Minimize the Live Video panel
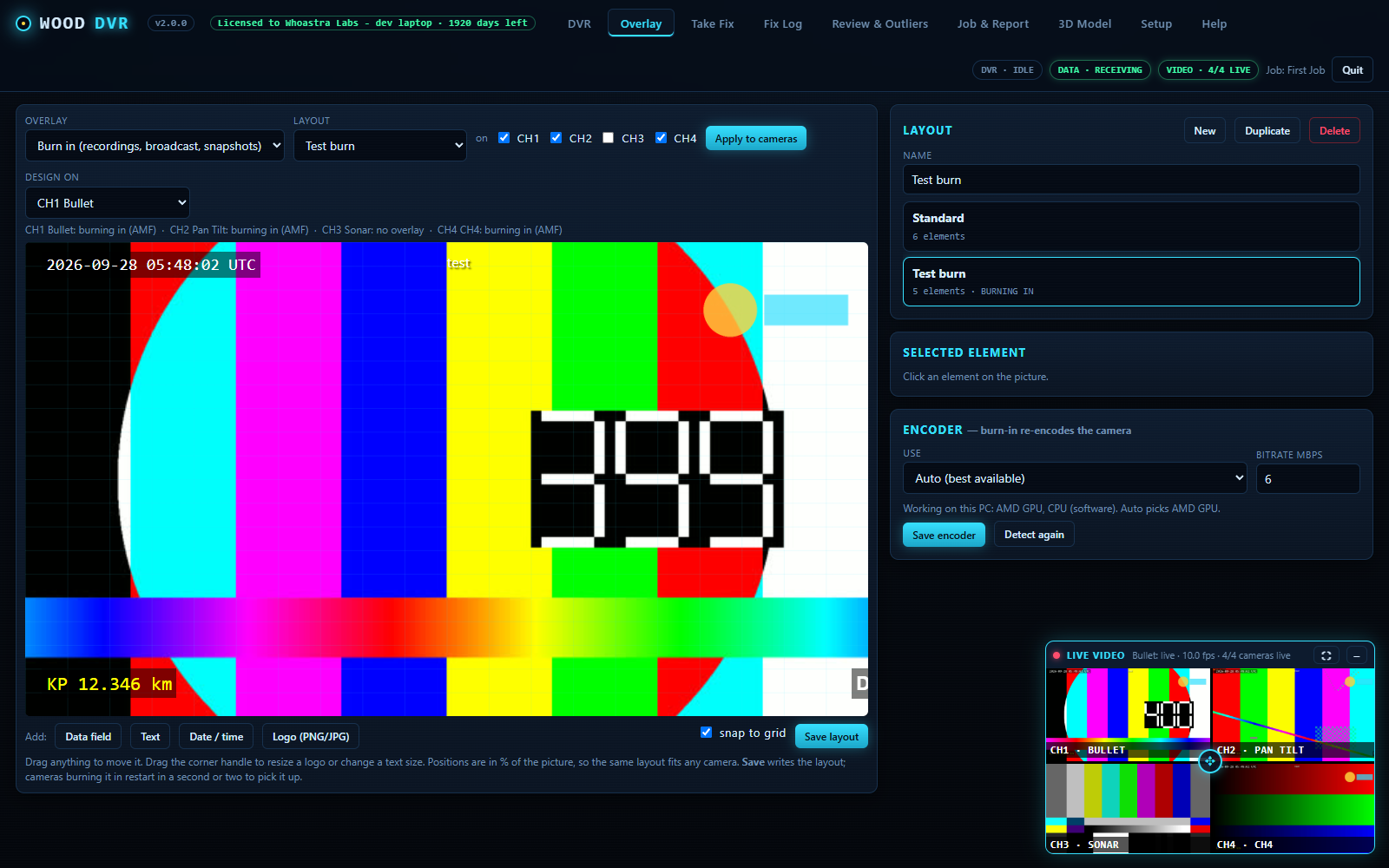 1357,655
